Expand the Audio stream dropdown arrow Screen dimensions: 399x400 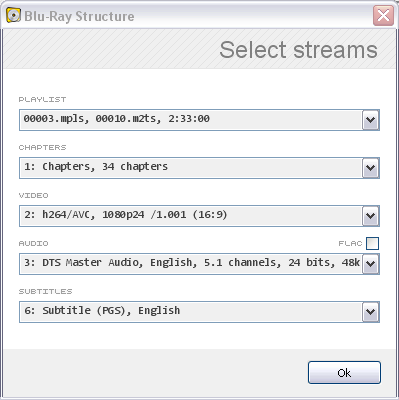pyautogui.click(x=371, y=264)
